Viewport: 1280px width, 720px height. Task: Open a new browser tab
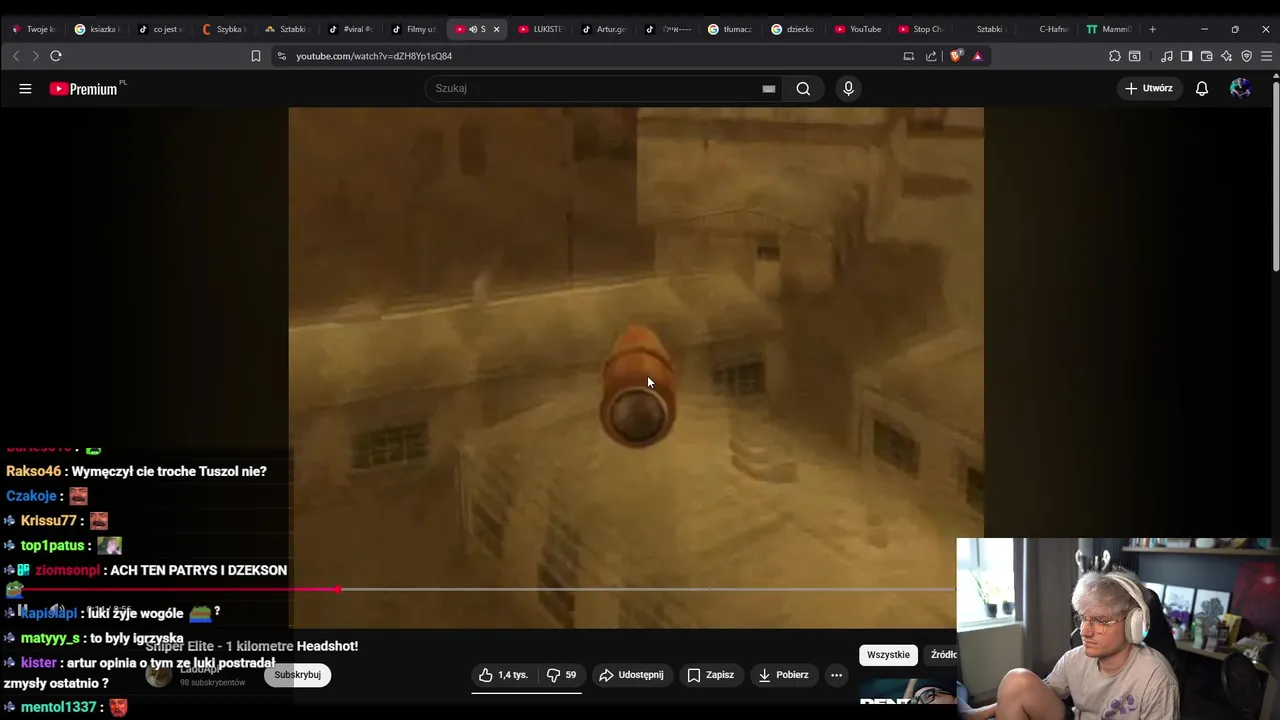pyautogui.click(x=1152, y=29)
